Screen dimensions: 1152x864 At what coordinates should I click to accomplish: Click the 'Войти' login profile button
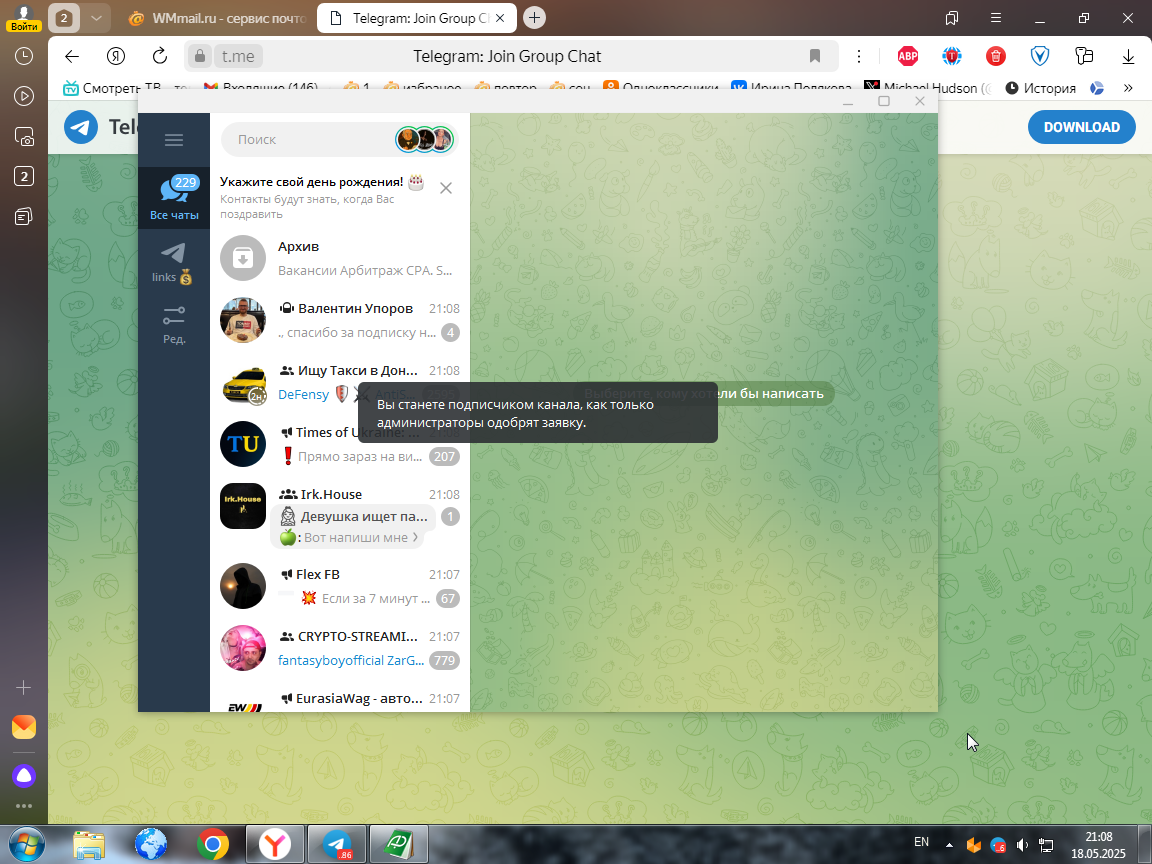[x=24, y=18]
